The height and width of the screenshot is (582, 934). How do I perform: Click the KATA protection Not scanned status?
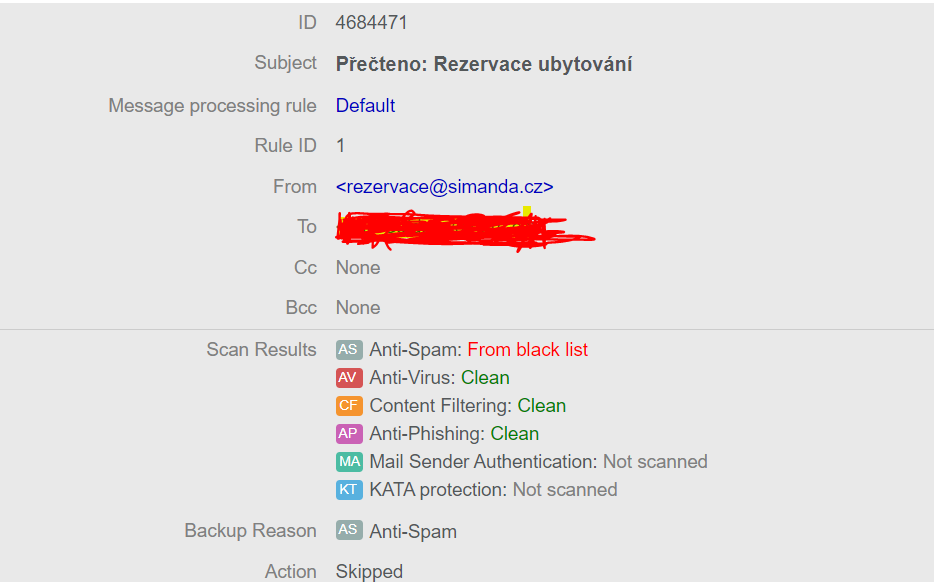(x=564, y=490)
